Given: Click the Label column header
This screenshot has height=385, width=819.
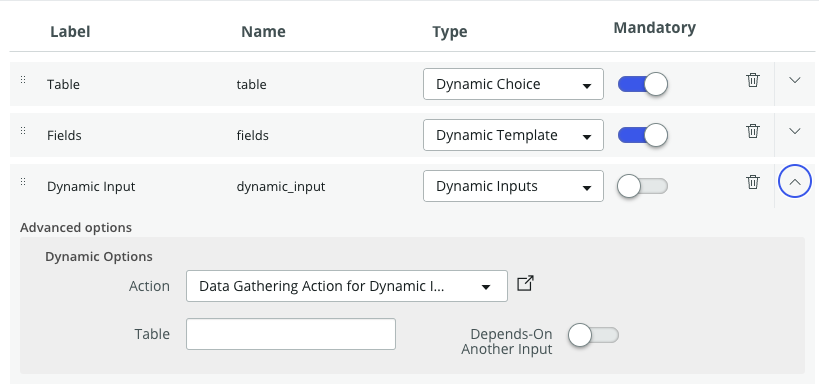Looking at the screenshot, I should (x=70, y=32).
